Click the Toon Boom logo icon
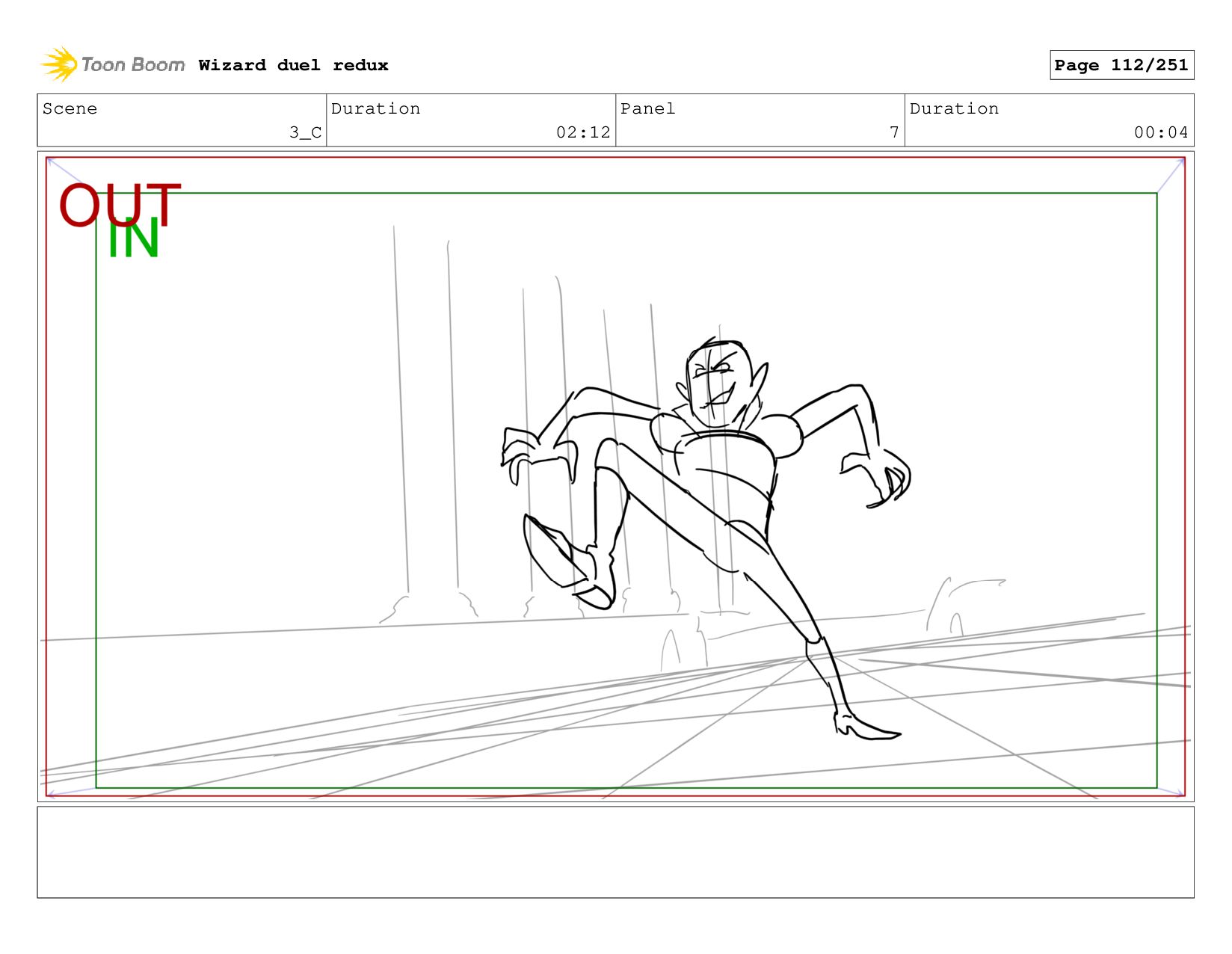 (x=59, y=64)
